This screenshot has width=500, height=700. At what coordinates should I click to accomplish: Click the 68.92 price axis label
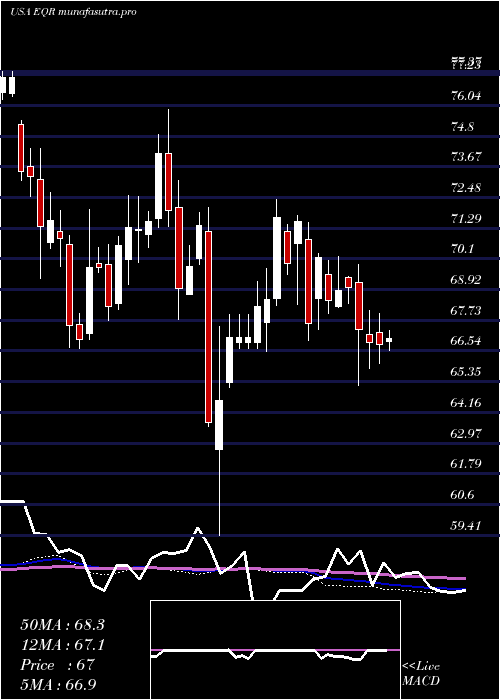466,279
